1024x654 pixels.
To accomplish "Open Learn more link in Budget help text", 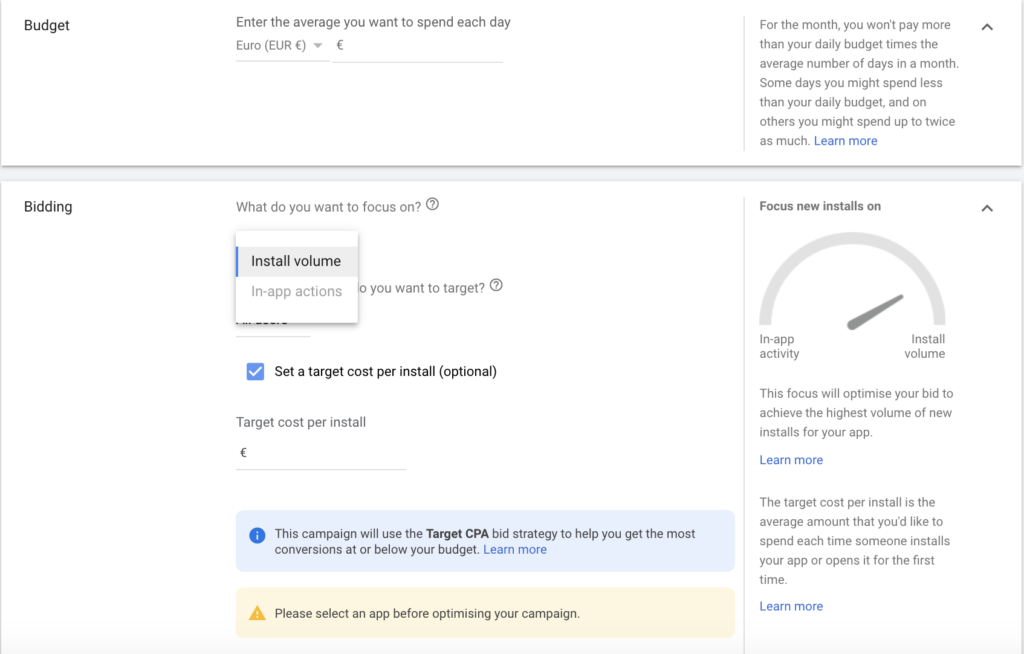I will [845, 141].
